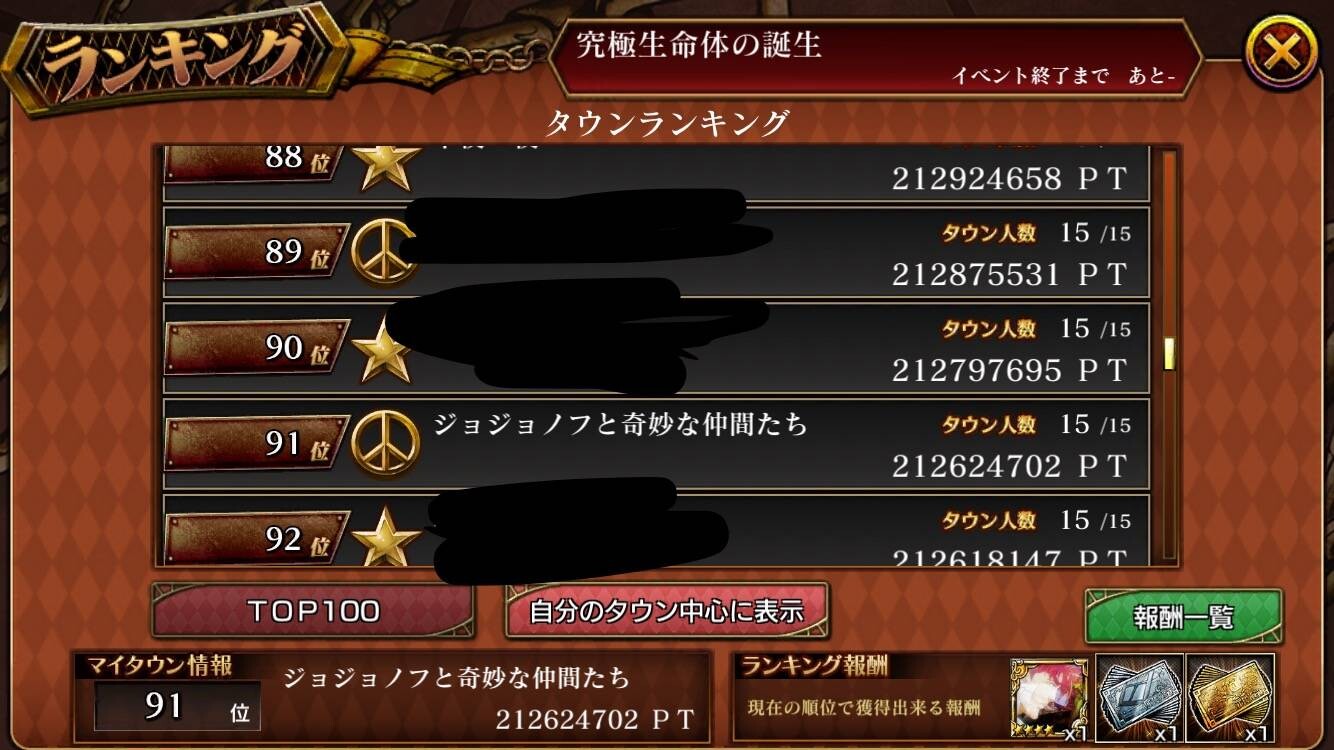Viewport: 1334px width, 750px height.
Task: Click 自分のタウン中心に表示 button
Action: tap(667, 611)
